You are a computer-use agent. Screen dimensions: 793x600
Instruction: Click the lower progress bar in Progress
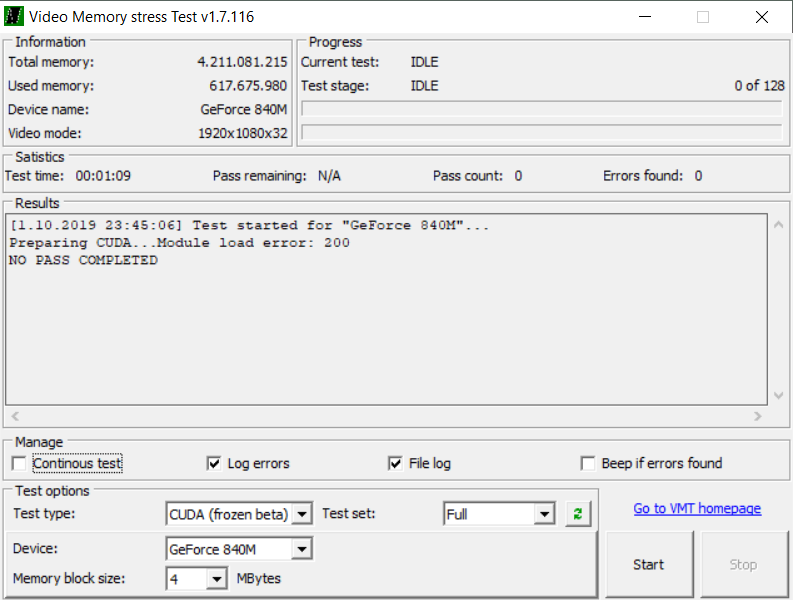pyautogui.click(x=542, y=132)
